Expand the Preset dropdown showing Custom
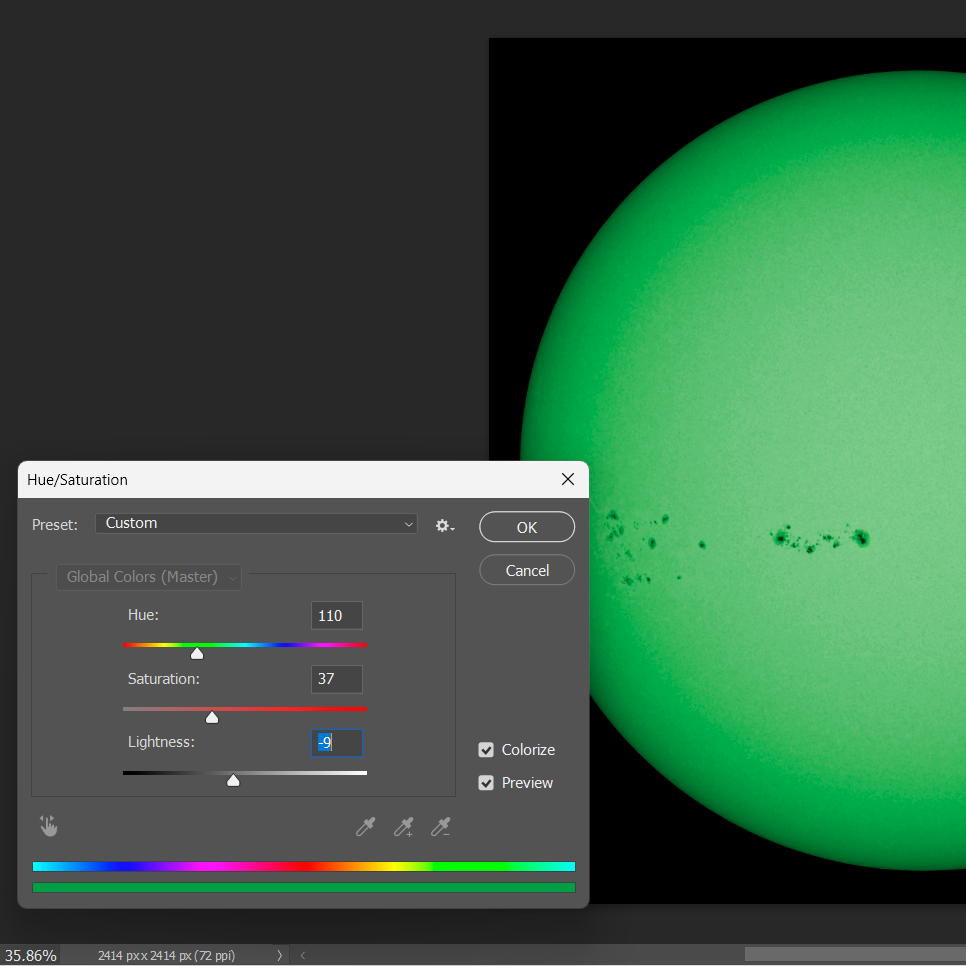966x966 pixels. tap(256, 523)
